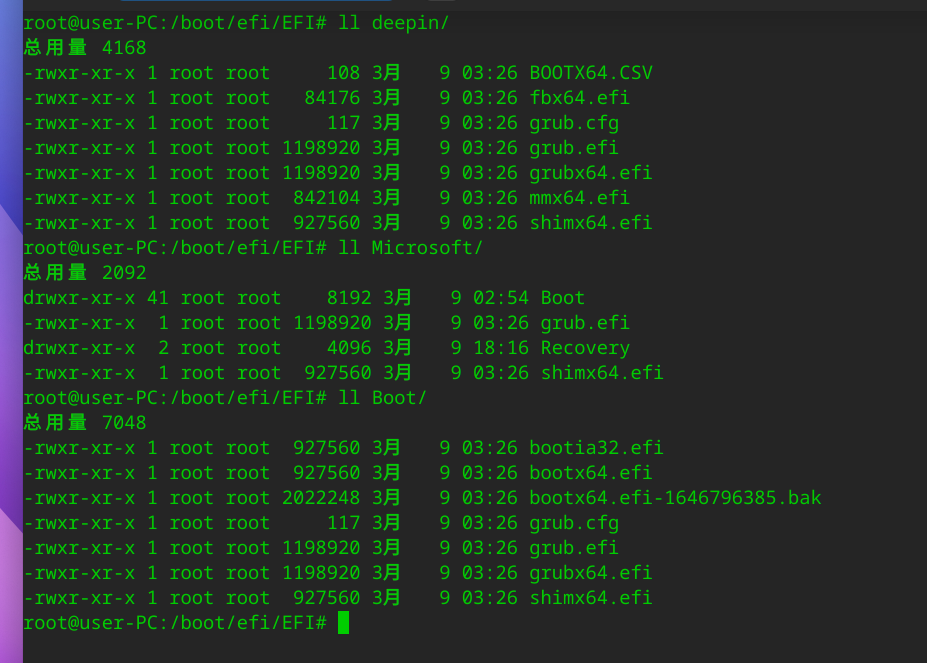Screen dimensions: 927x663
Task: Click the directory size 4096
Action: tap(349, 348)
